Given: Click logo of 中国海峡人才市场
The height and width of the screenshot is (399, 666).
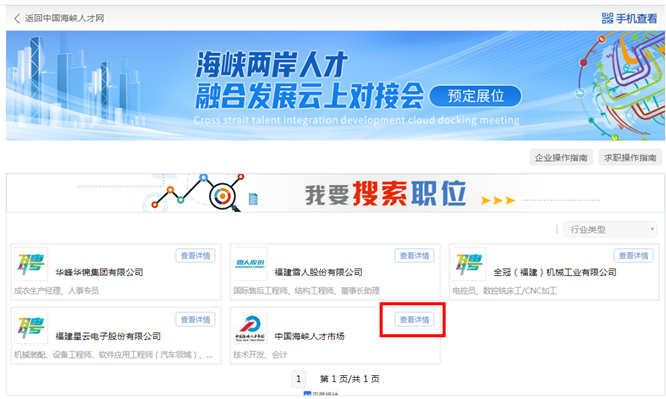Looking at the screenshot, I should 250,328.
